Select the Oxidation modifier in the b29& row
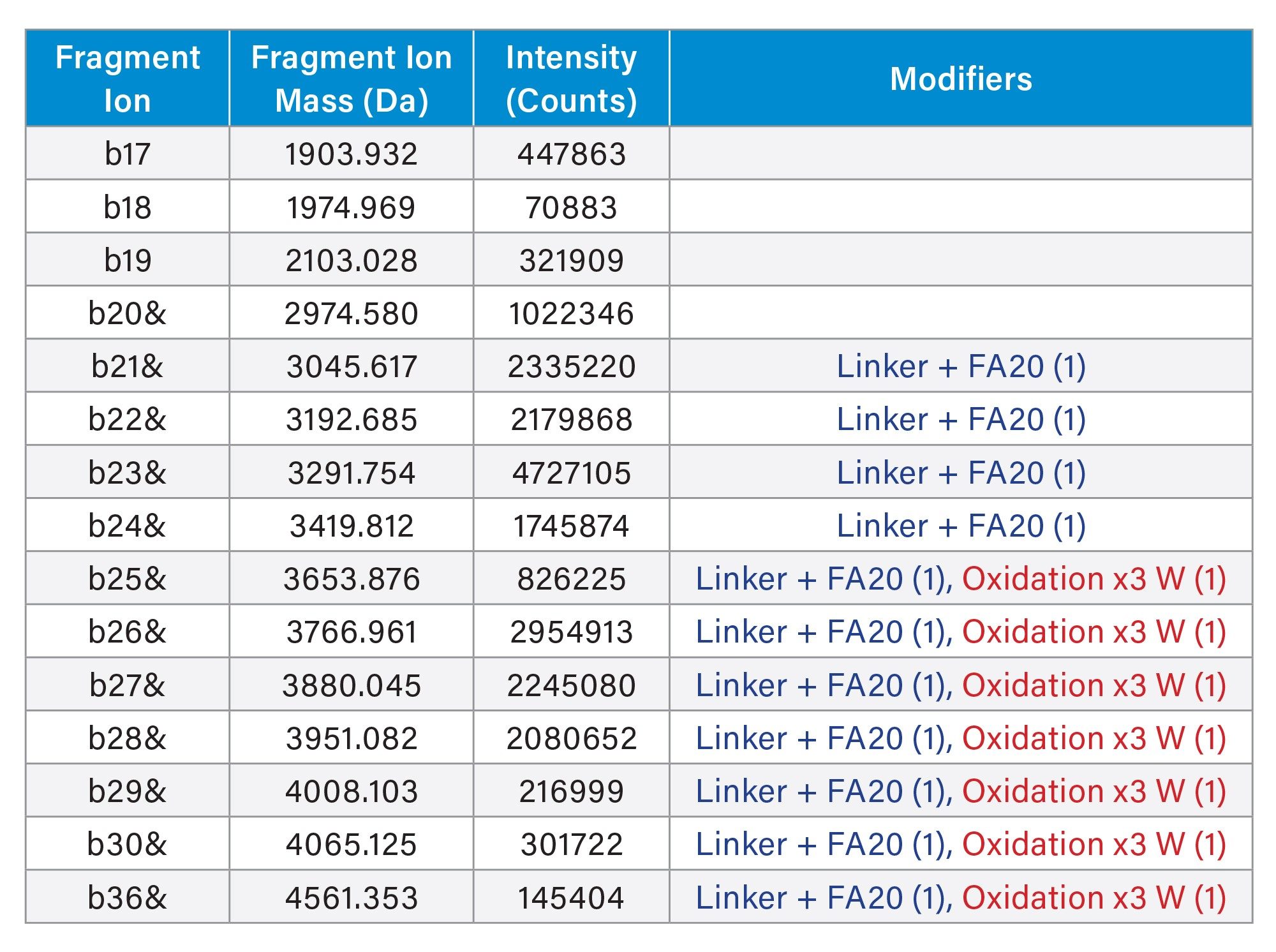1276x952 pixels. (1094, 791)
